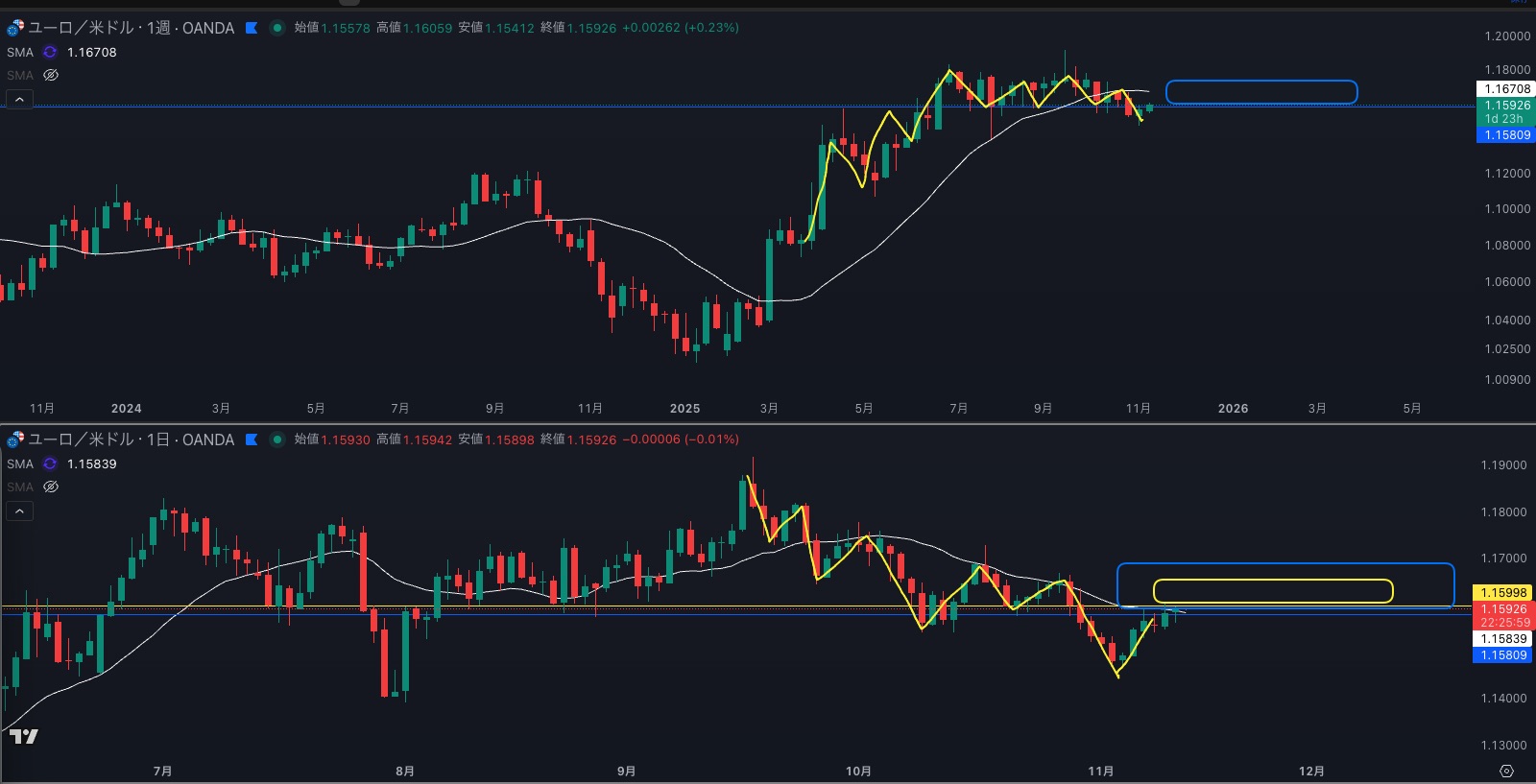Collapse the indicator legend on weekly chart
This screenshot has height=784, width=1536.
(x=19, y=99)
